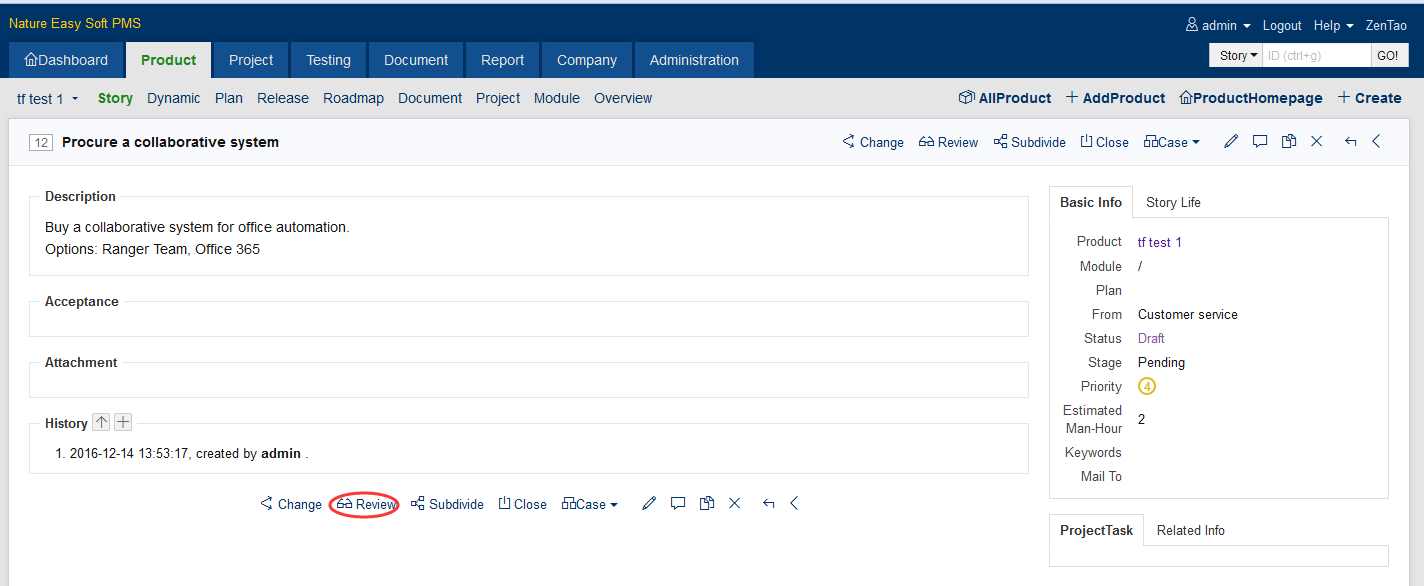Expand history details with the plus icon
Image resolution: width=1424 pixels, height=586 pixels.
(x=123, y=422)
